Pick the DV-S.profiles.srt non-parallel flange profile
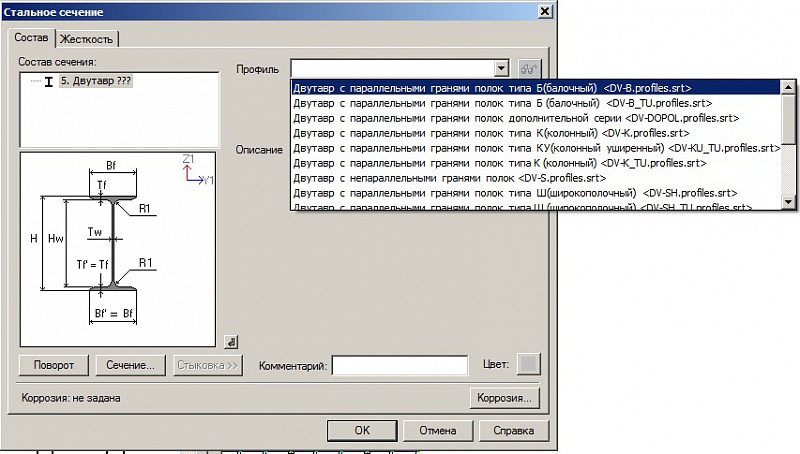Viewport: 800px width, 454px height. (449, 177)
